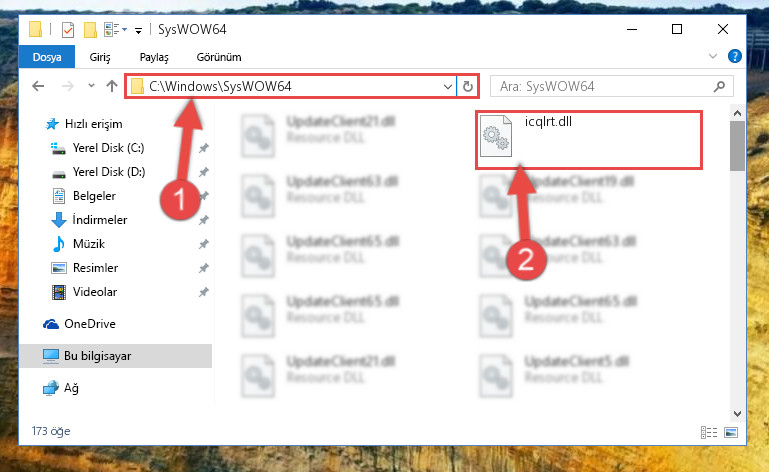Switch to details view layout icon

pos(709,432)
